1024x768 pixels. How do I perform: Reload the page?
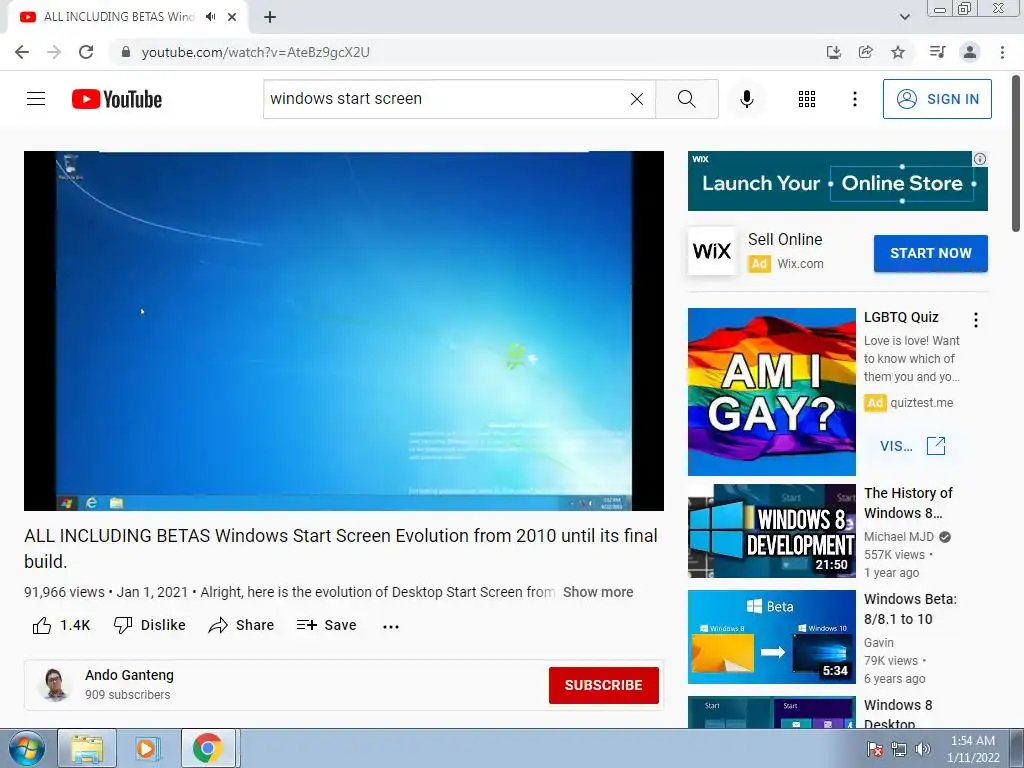pos(86,52)
